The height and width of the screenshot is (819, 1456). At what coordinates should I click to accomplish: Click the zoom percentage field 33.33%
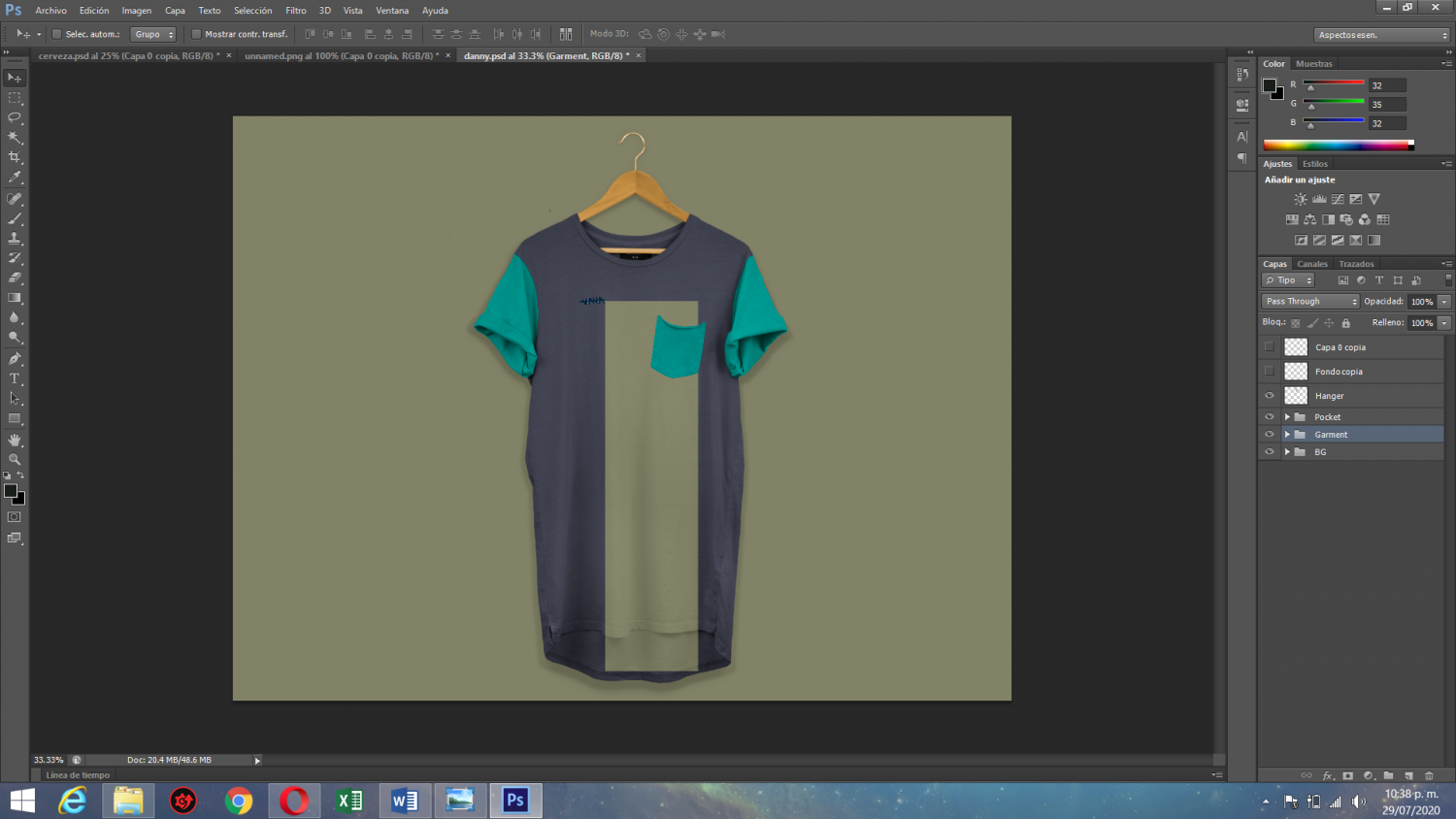click(x=49, y=760)
